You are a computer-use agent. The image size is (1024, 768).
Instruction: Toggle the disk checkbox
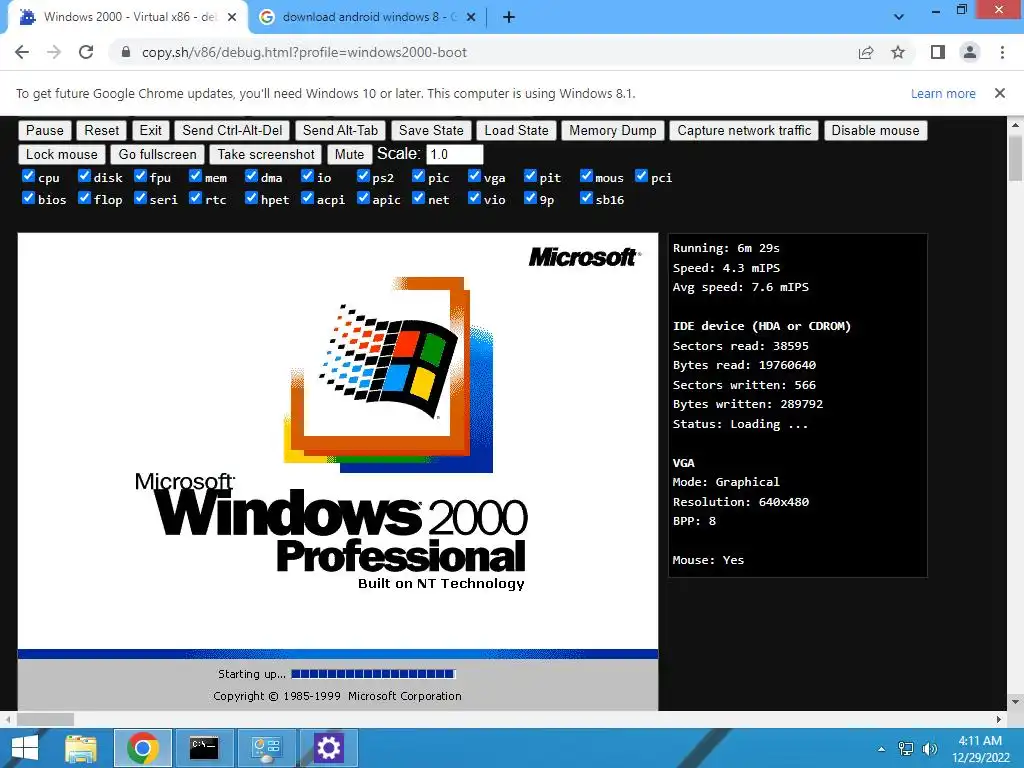pyautogui.click(x=84, y=176)
